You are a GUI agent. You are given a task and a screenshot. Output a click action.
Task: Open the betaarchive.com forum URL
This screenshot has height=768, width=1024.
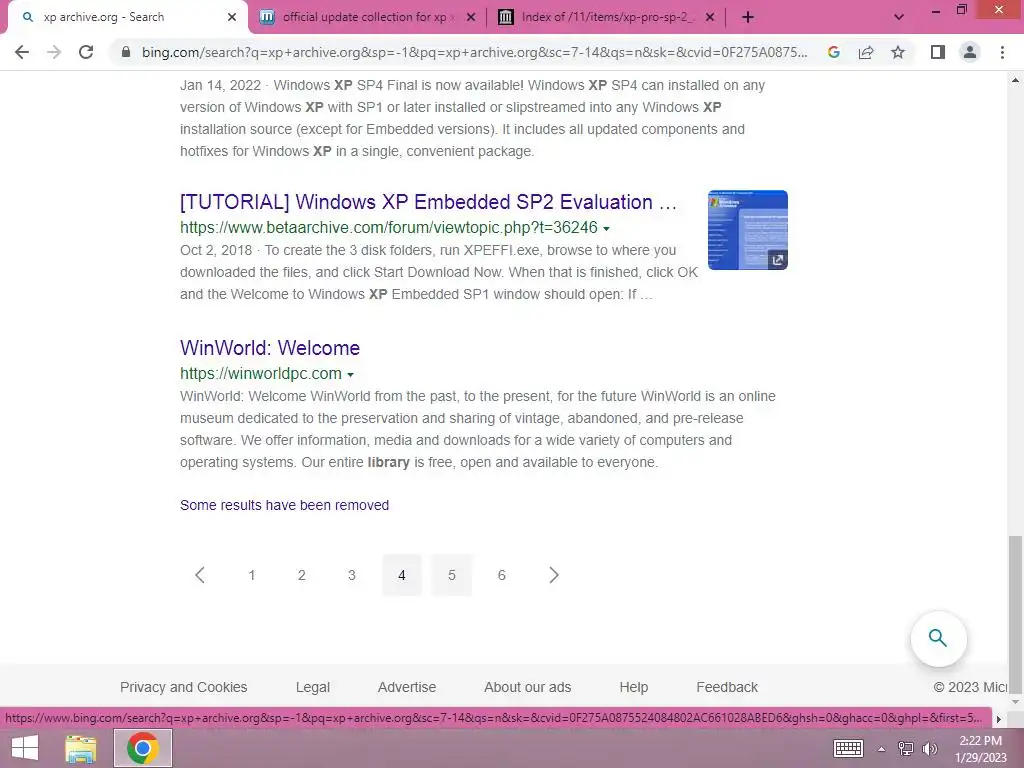click(x=389, y=227)
